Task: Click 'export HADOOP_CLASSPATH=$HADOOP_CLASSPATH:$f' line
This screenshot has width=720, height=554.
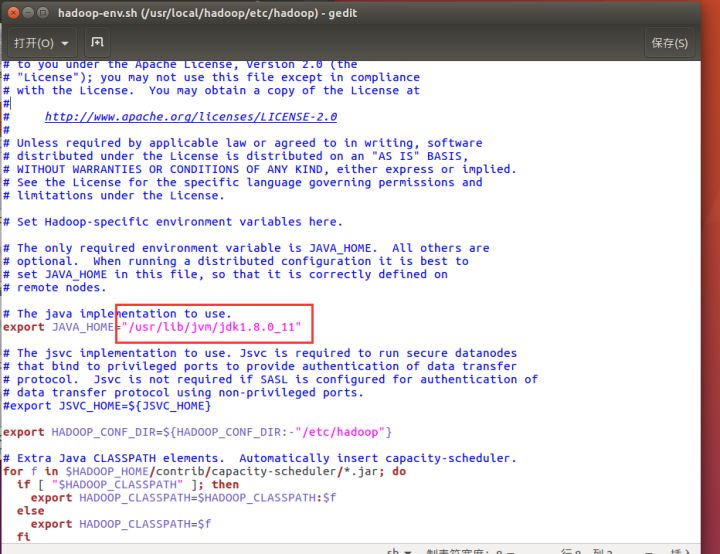Action: (x=183, y=498)
